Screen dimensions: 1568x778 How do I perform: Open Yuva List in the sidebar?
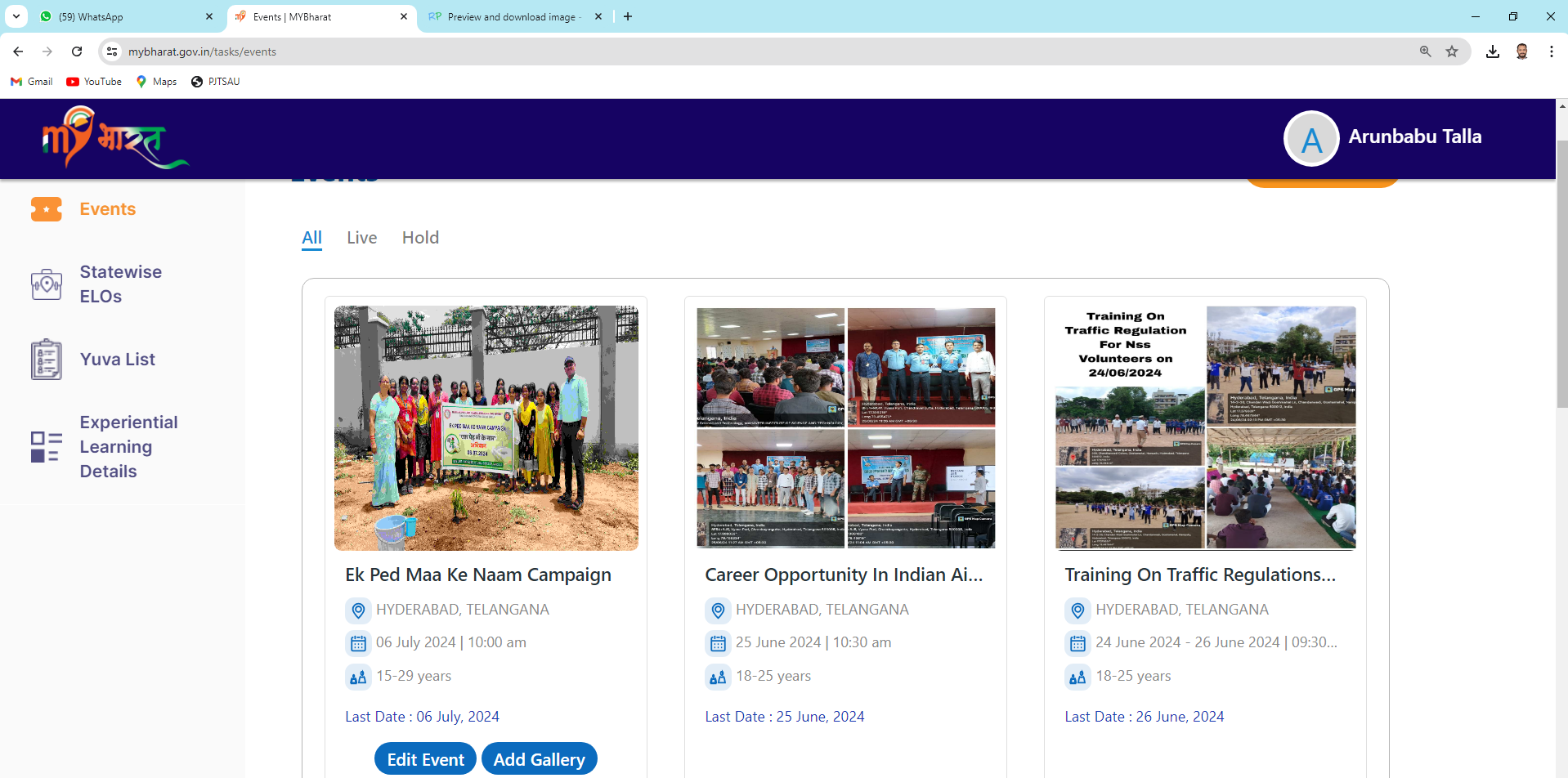(x=118, y=360)
